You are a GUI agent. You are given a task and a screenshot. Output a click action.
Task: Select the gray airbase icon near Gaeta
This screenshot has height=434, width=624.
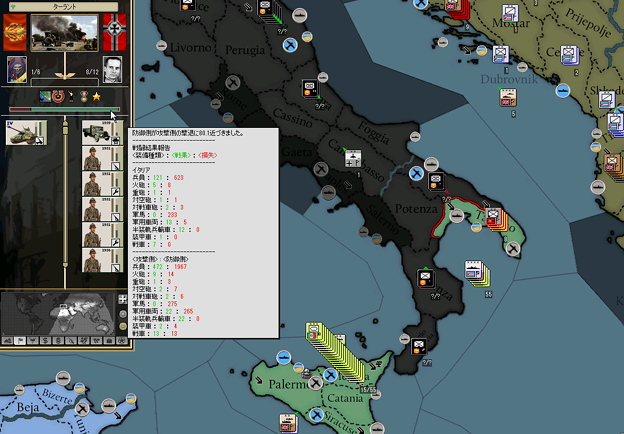(320, 169)
